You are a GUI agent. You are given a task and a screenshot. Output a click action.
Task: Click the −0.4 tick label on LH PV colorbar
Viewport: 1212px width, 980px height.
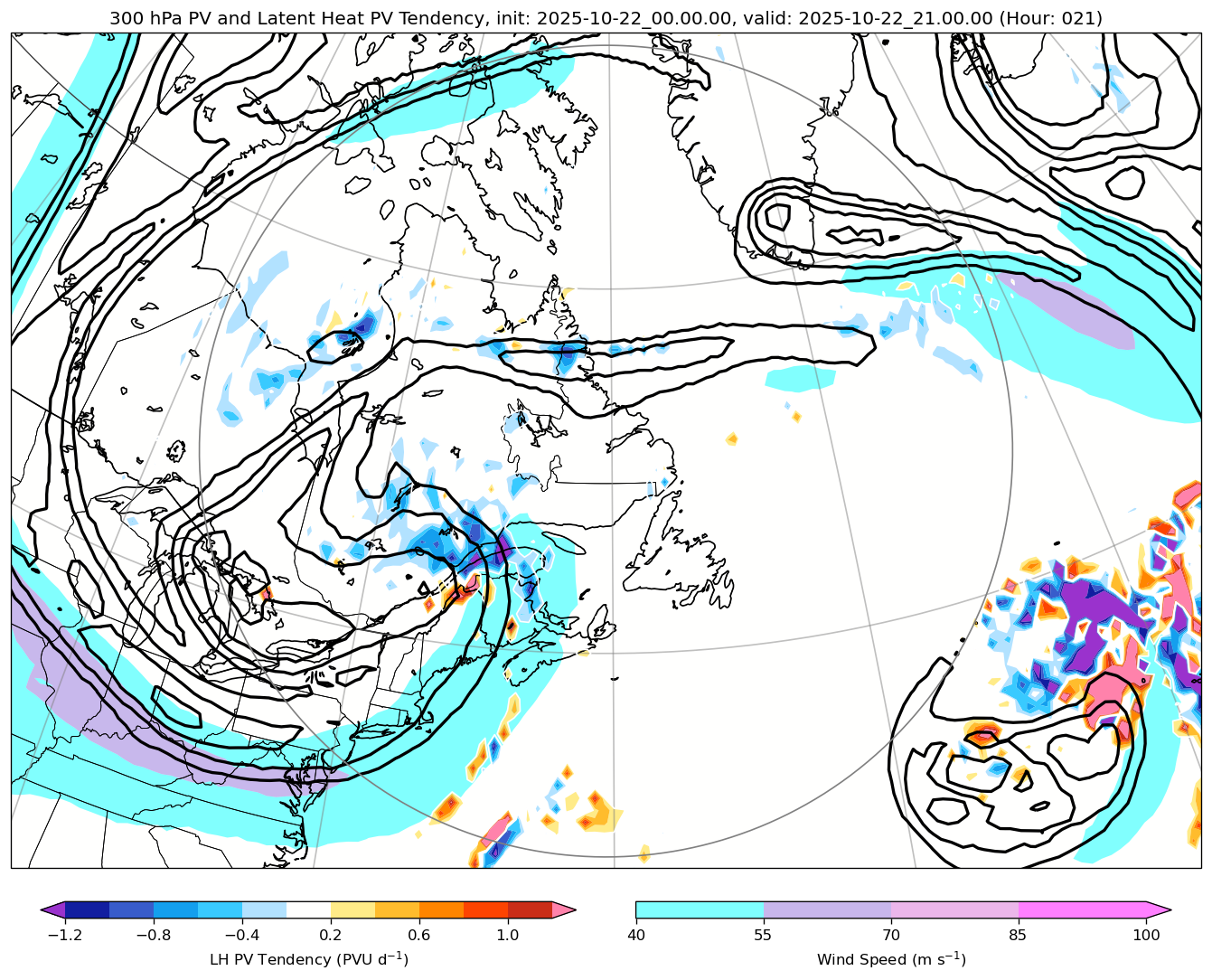tap(241, 935)
